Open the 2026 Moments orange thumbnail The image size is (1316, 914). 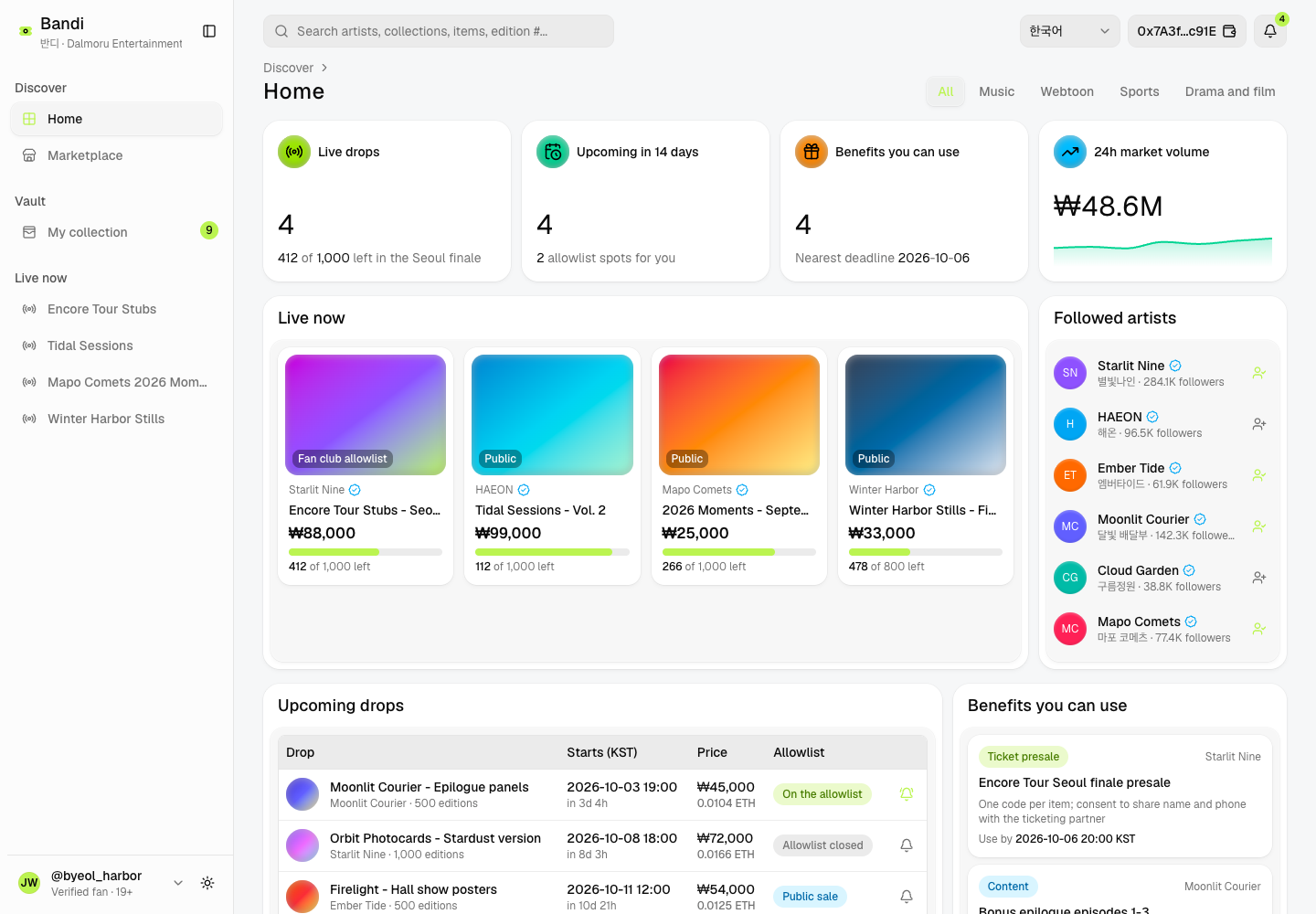(x=739, y=415)
